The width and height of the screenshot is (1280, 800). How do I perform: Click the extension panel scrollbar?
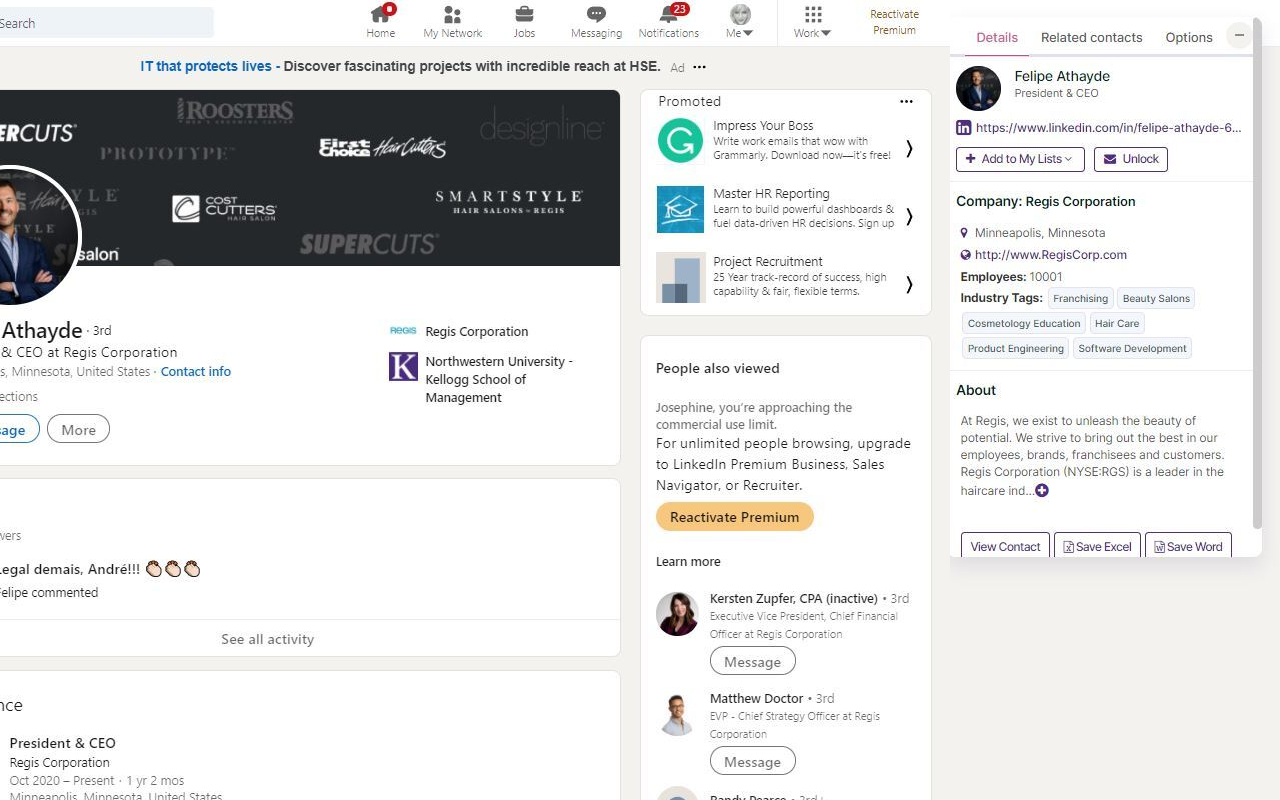[x=1257, y=275]
